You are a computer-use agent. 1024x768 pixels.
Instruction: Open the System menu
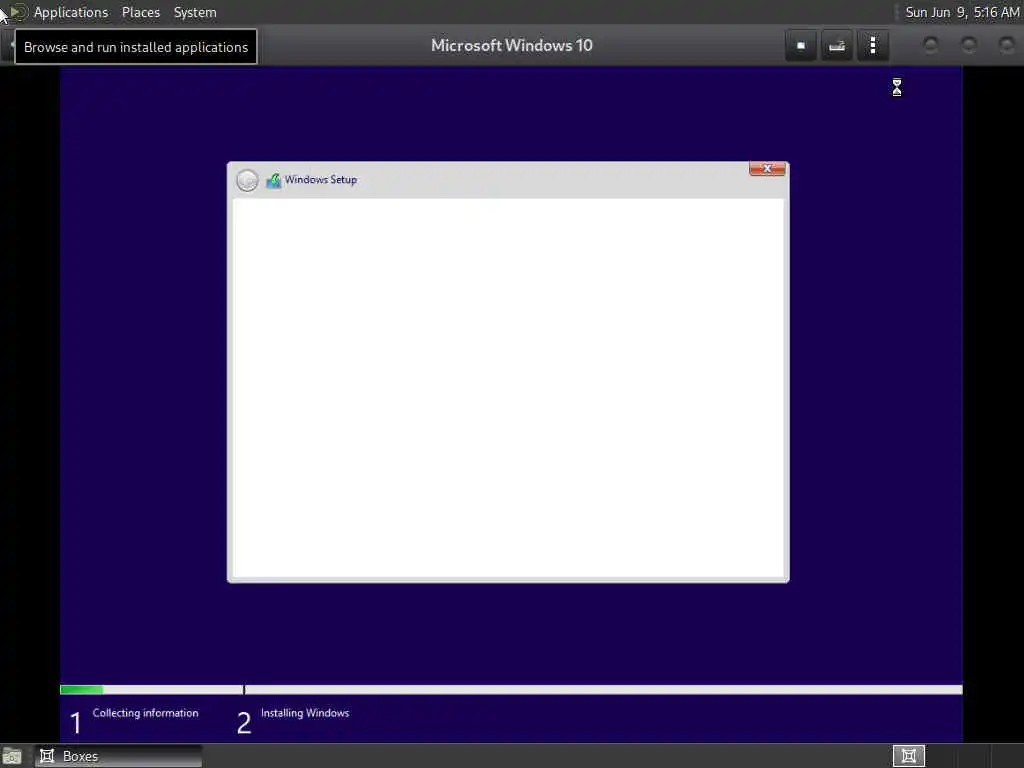click(195, 12)
